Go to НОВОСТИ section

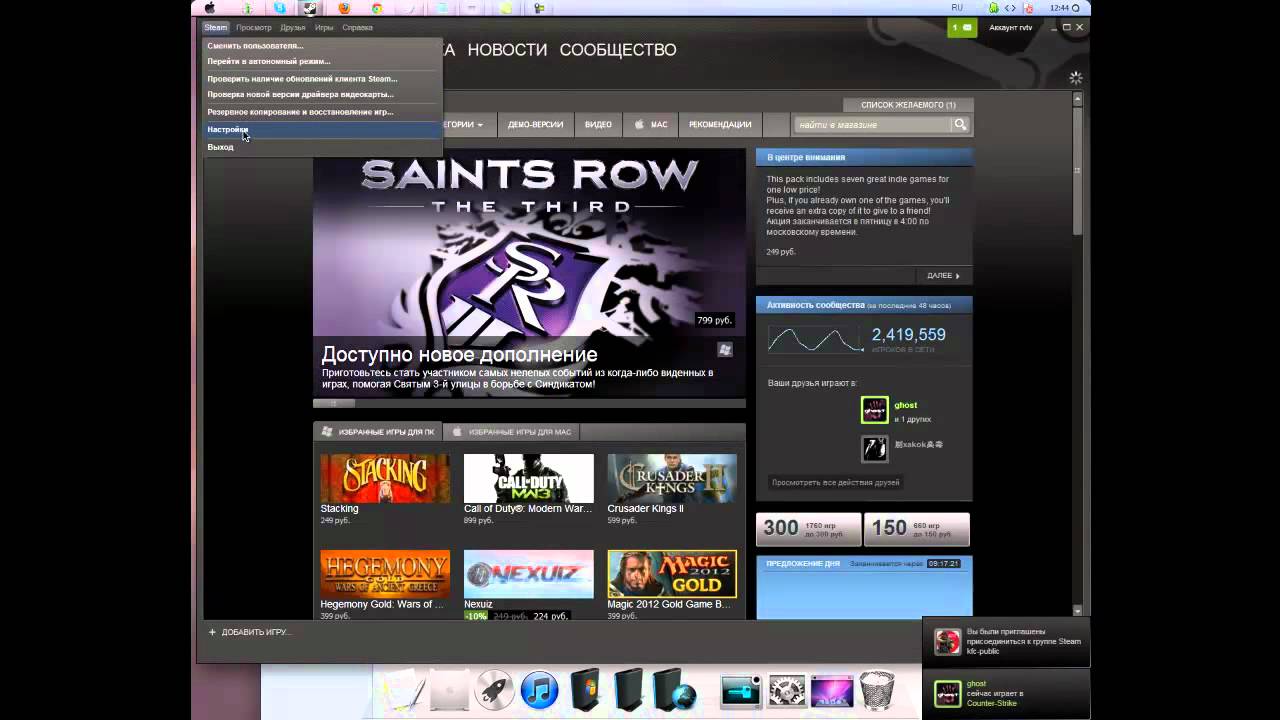pyautogui.click(x=507, y=50)
